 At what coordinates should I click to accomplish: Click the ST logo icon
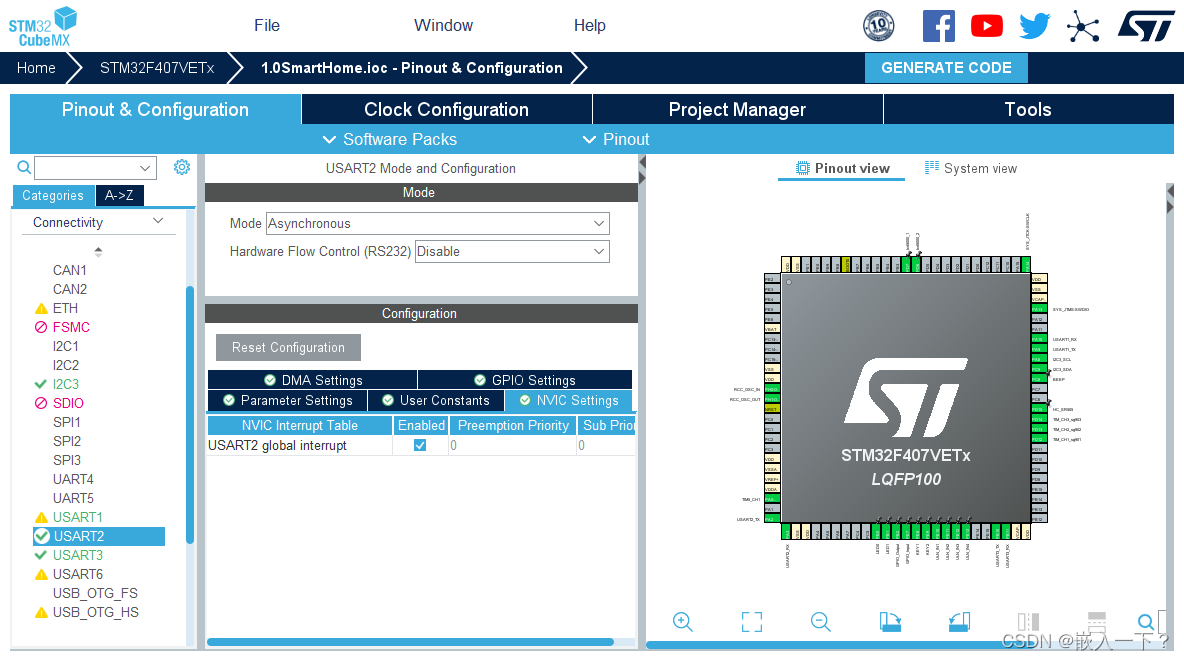click(1145, 26)
